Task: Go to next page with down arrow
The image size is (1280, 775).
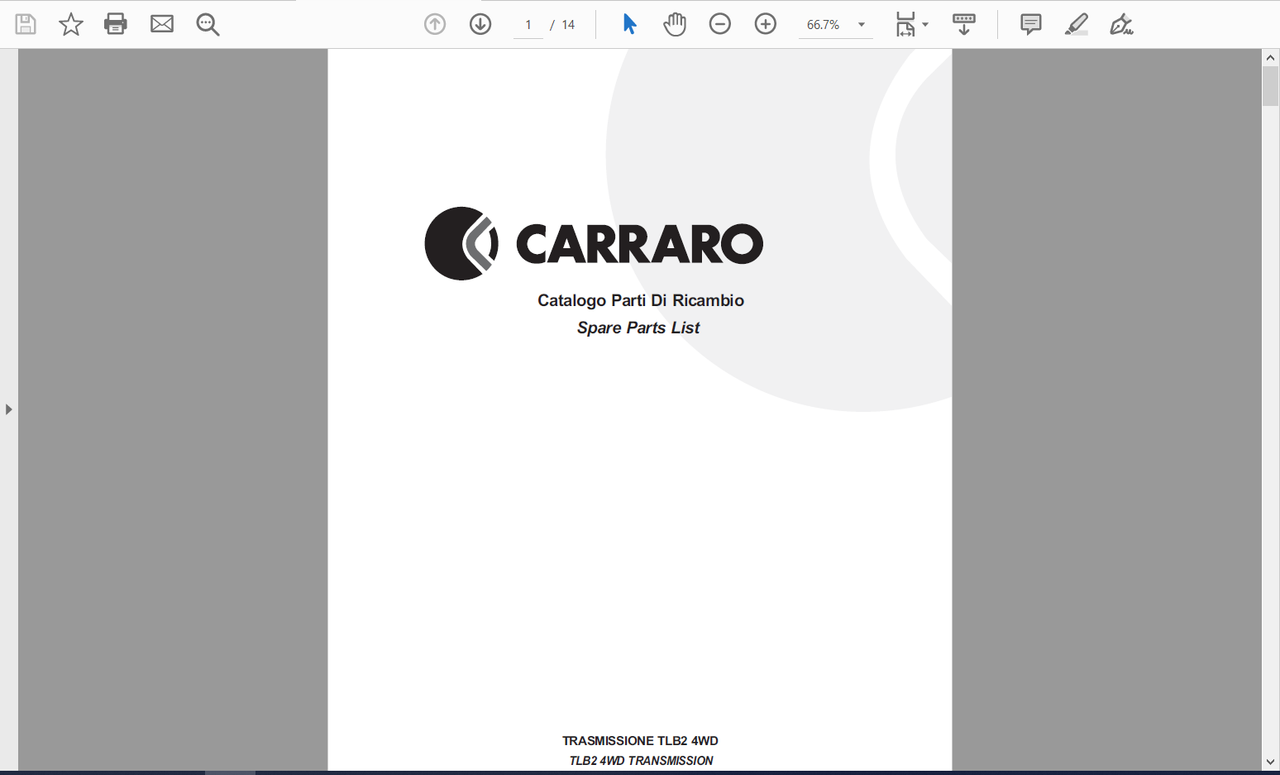Action: 480,24
